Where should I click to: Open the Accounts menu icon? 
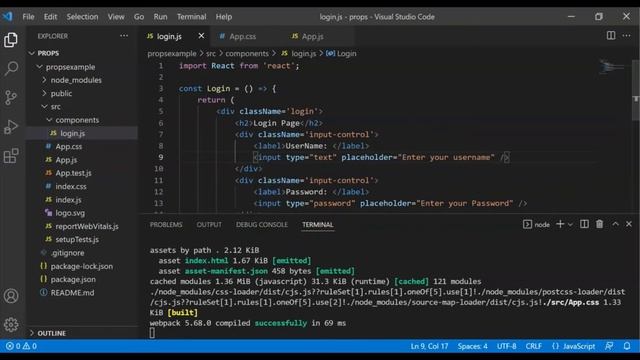coord(11,296)
